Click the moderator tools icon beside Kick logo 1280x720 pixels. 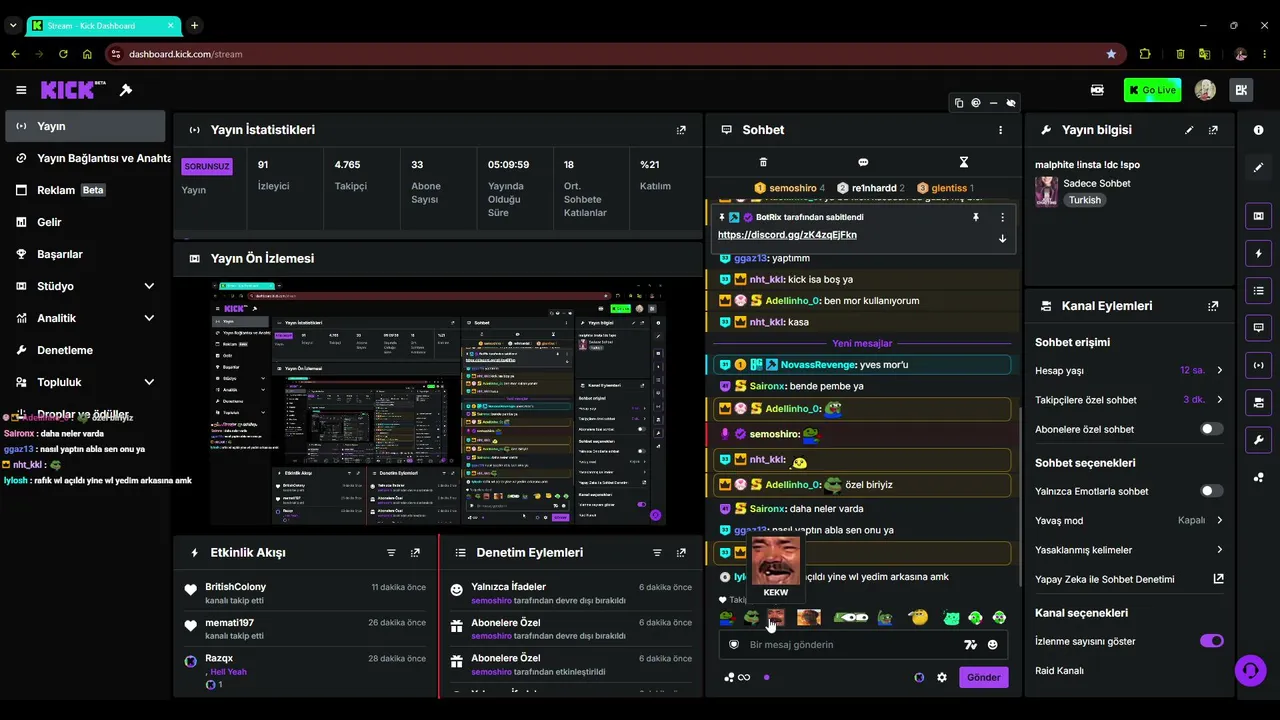coord(126,90)
